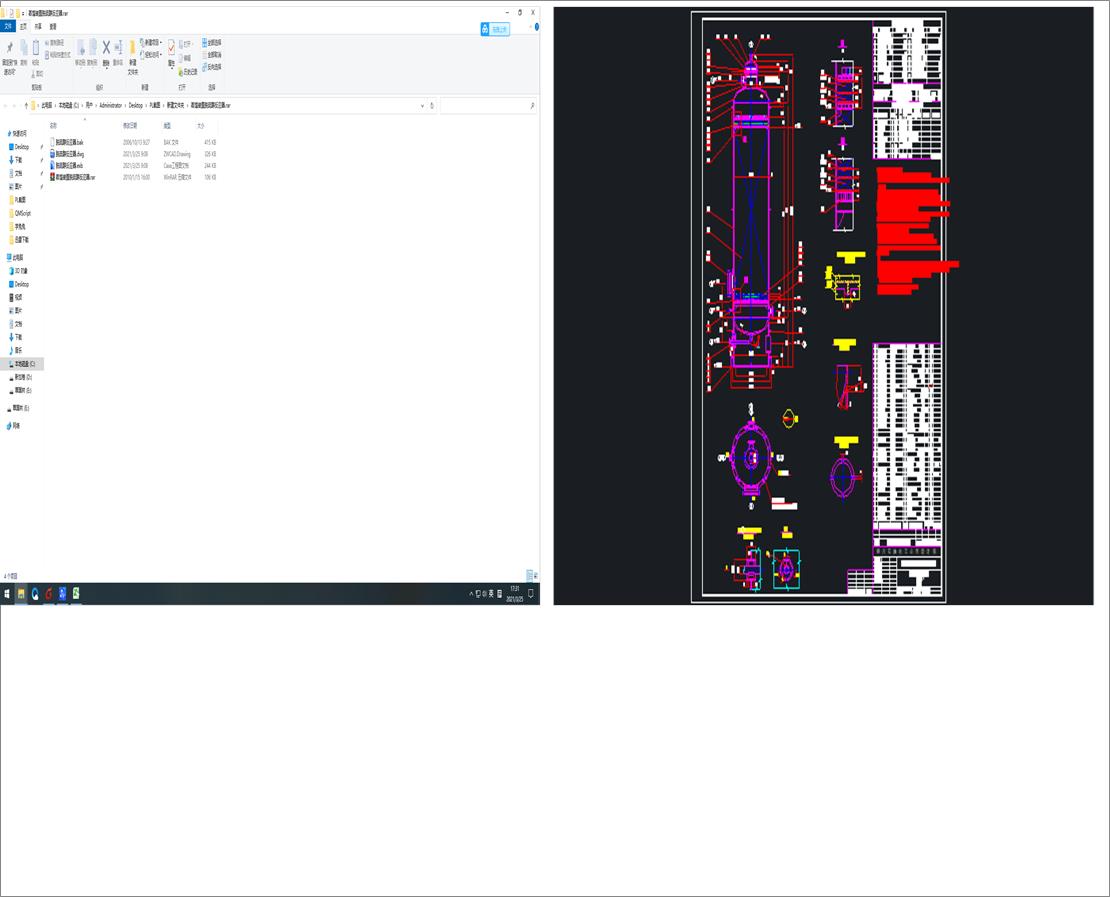The width and height of the screenshot is (1110, 897).
Task: Open the notification center icon
Action: tap(531, 594)
